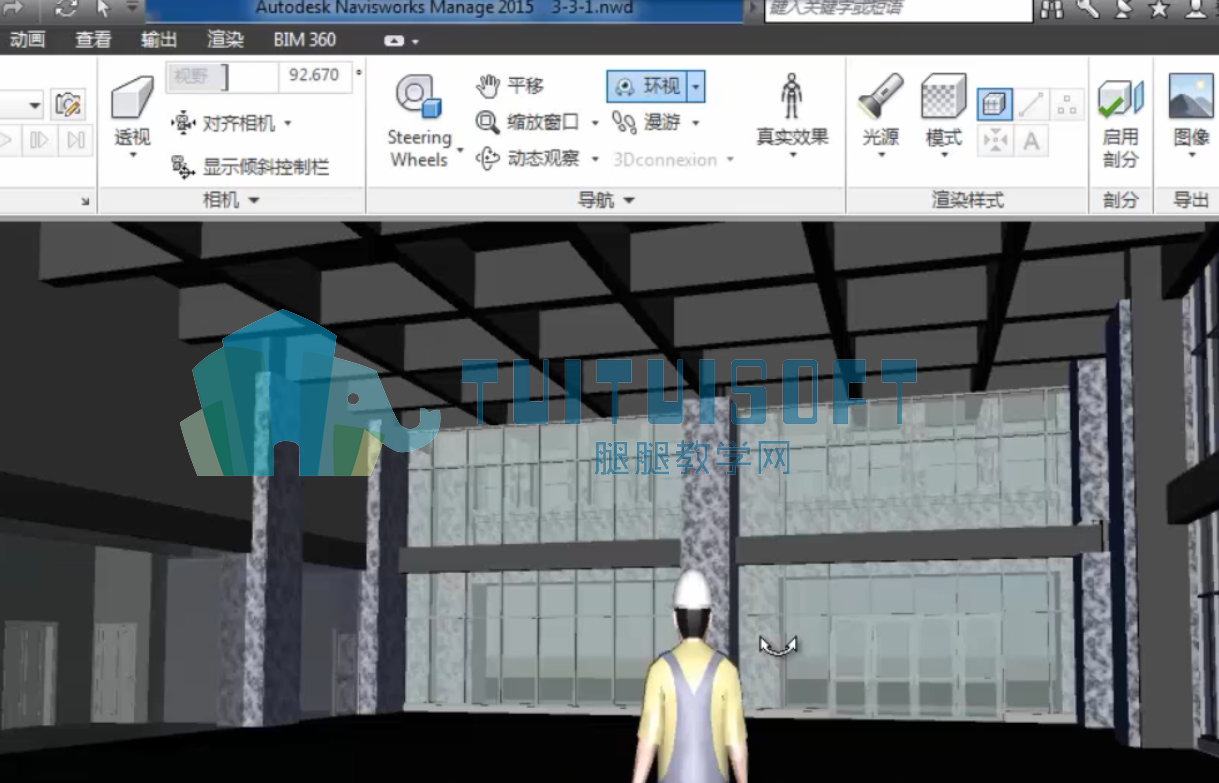Open the BIM 360 tab
1219x783 pixels.
[305, 40]
